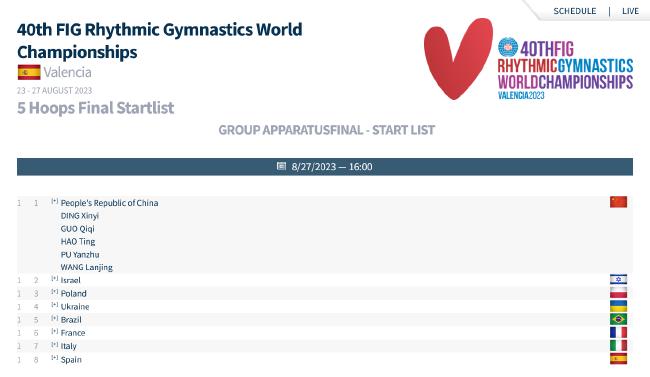Click the Ukraine flag icon
650x377 pixels.
click(x=618, y=306)
